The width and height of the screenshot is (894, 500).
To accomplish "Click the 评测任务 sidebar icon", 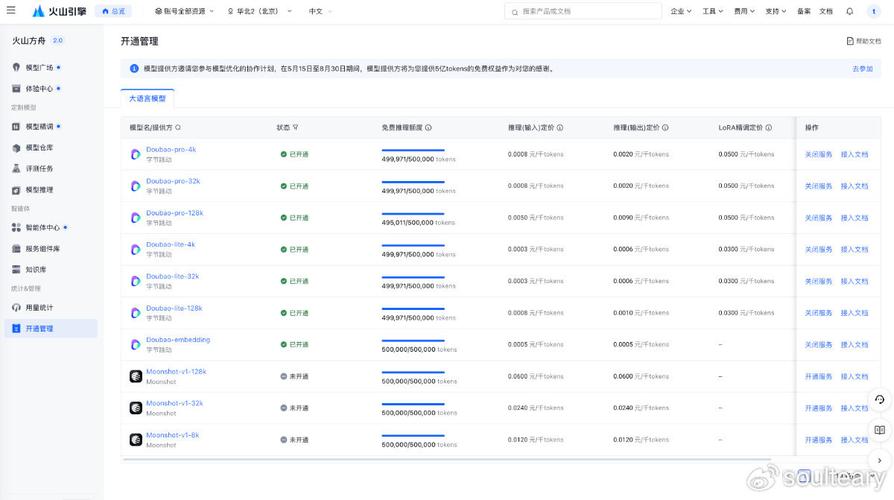I will pos(16,168).
